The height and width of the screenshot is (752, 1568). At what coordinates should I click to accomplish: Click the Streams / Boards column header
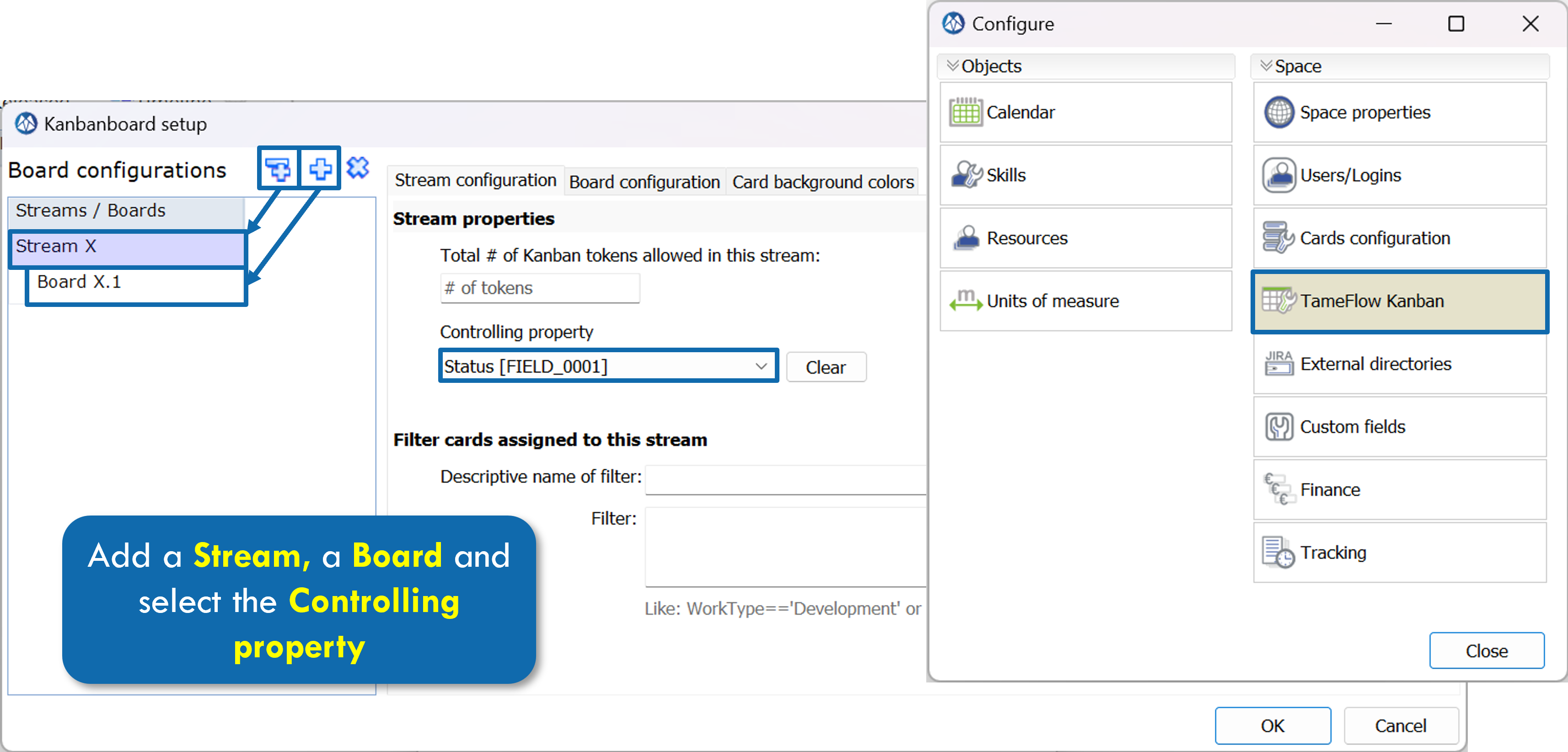(126, 211)
